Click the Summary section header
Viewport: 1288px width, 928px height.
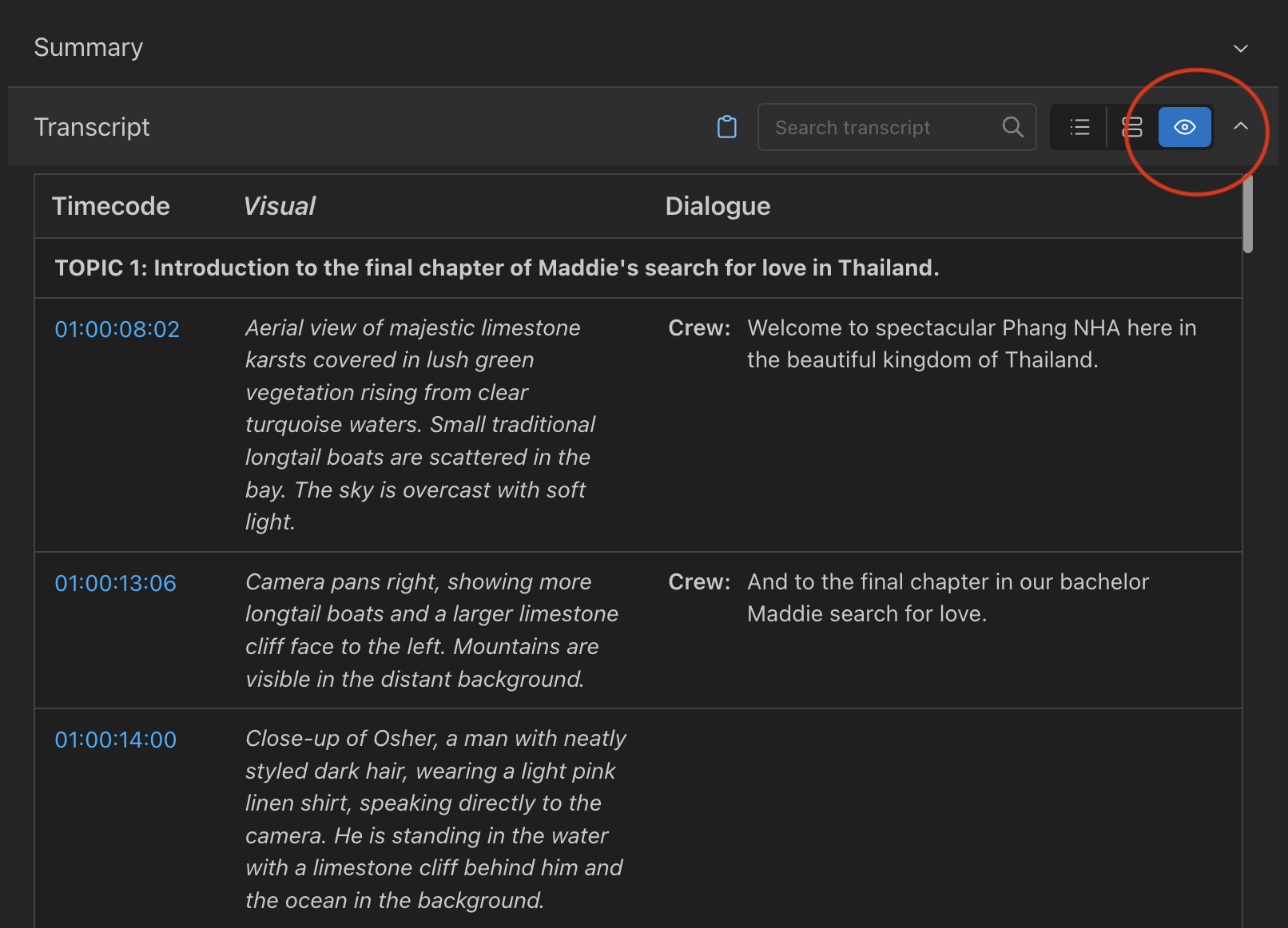[x=89, y=48]
